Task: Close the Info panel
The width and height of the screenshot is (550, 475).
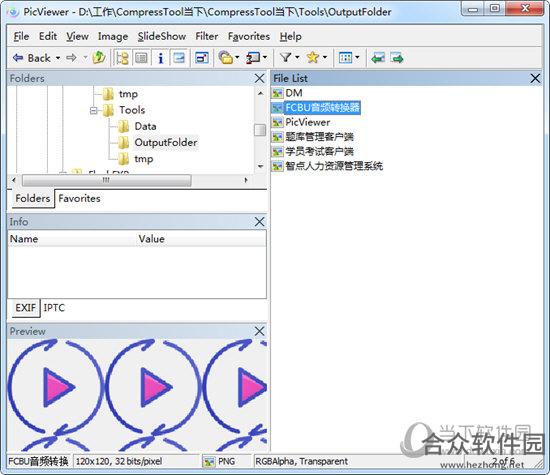Action: (259, 221)
